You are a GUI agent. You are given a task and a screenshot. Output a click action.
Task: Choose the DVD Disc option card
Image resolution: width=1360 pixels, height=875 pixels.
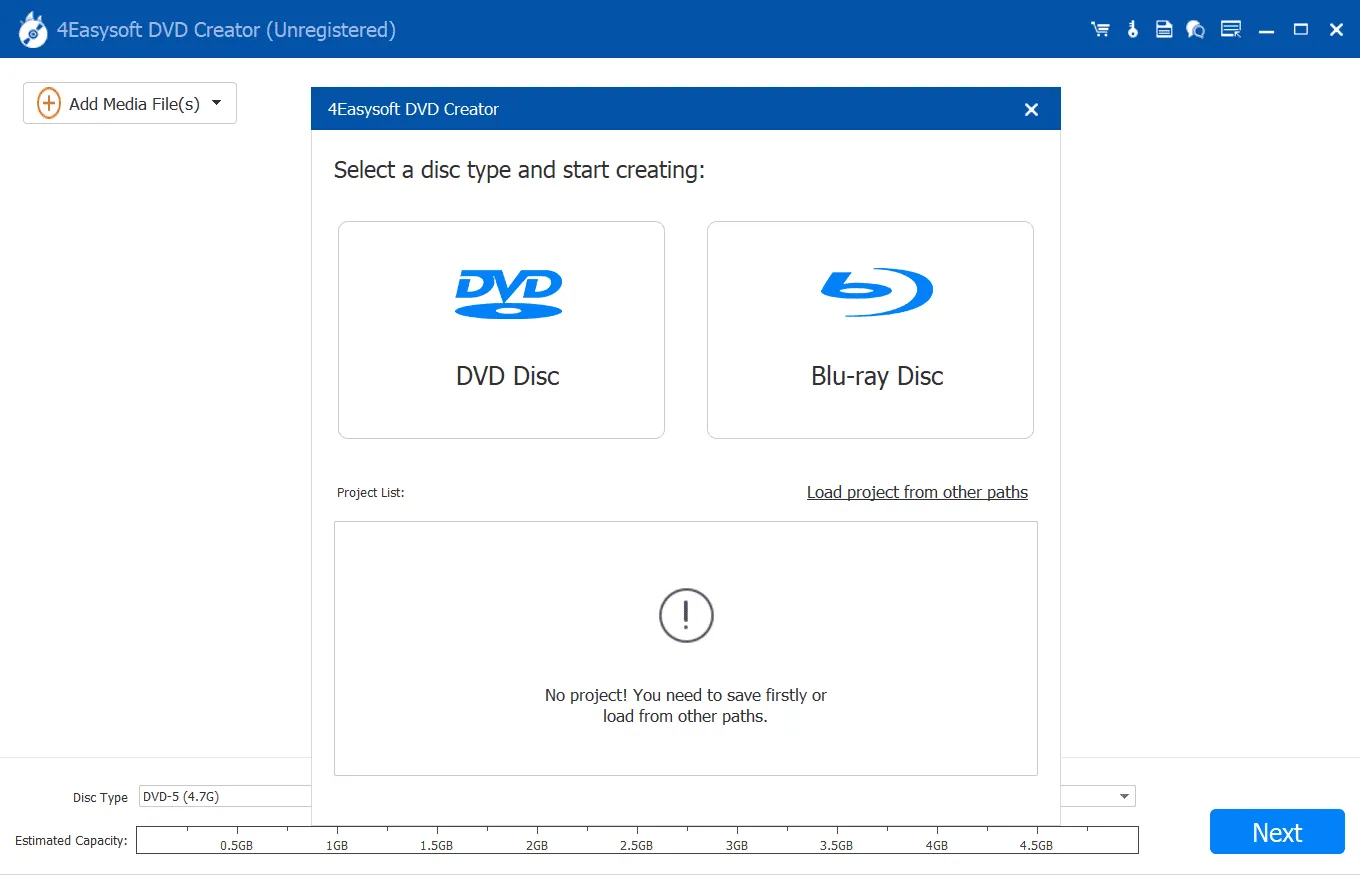(x=501, y=330)
